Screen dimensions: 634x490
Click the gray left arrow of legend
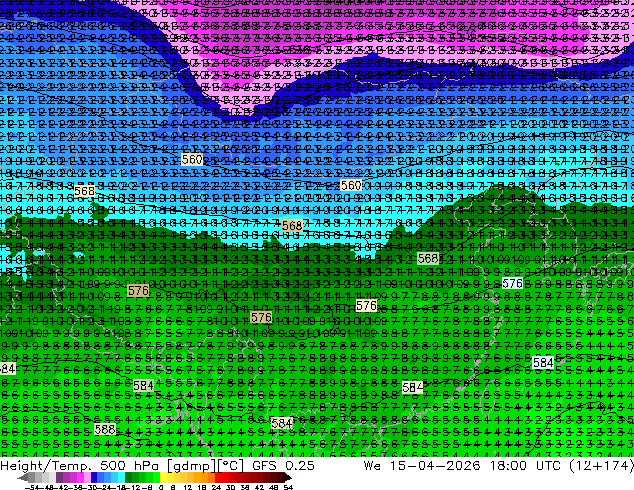pos(23,477)
